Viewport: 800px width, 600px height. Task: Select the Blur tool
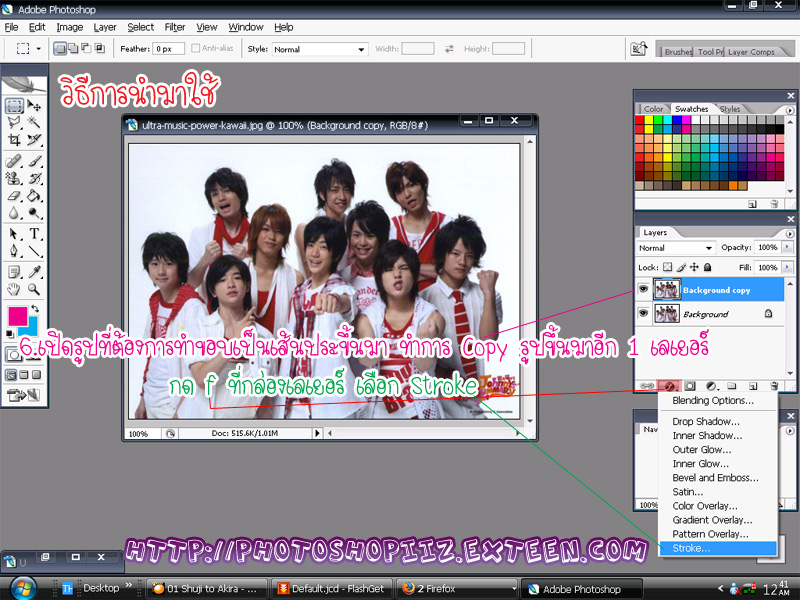click(14, 213)
